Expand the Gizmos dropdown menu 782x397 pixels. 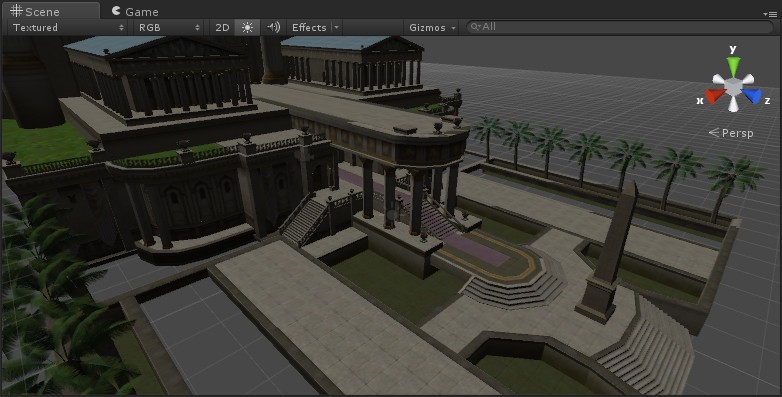(x=432, y=27)
